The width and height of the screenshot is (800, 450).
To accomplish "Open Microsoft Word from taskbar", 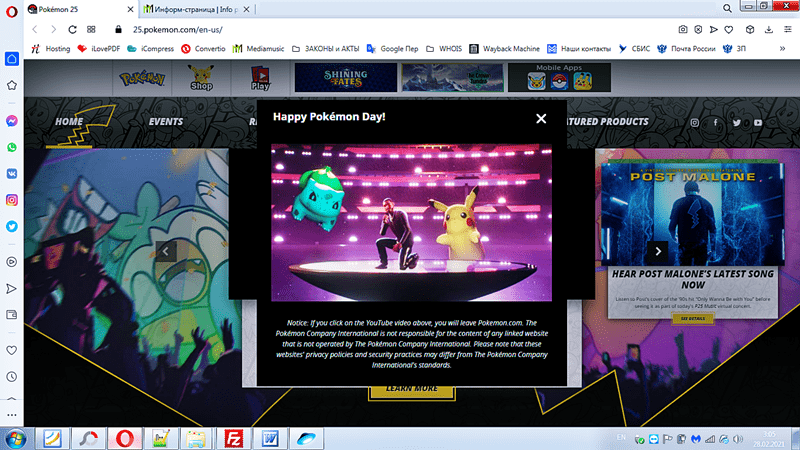I will pos(270,439).
